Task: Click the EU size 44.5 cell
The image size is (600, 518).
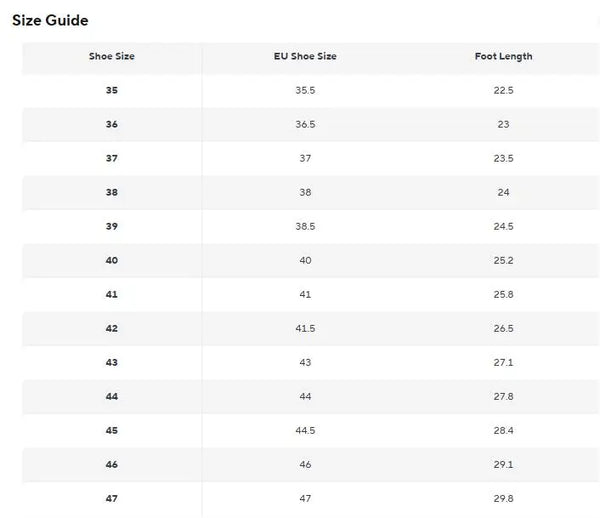Action: [x=305, y=430]
